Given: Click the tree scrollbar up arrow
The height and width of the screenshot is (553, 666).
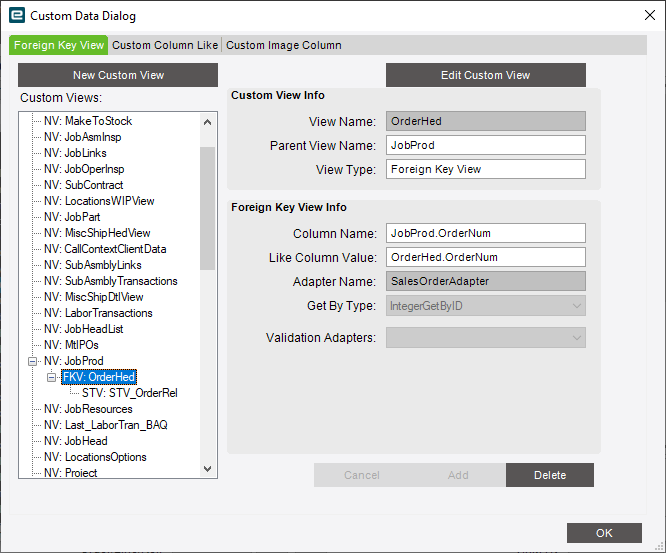Looking at the screenshot, I should pos(207,122).
